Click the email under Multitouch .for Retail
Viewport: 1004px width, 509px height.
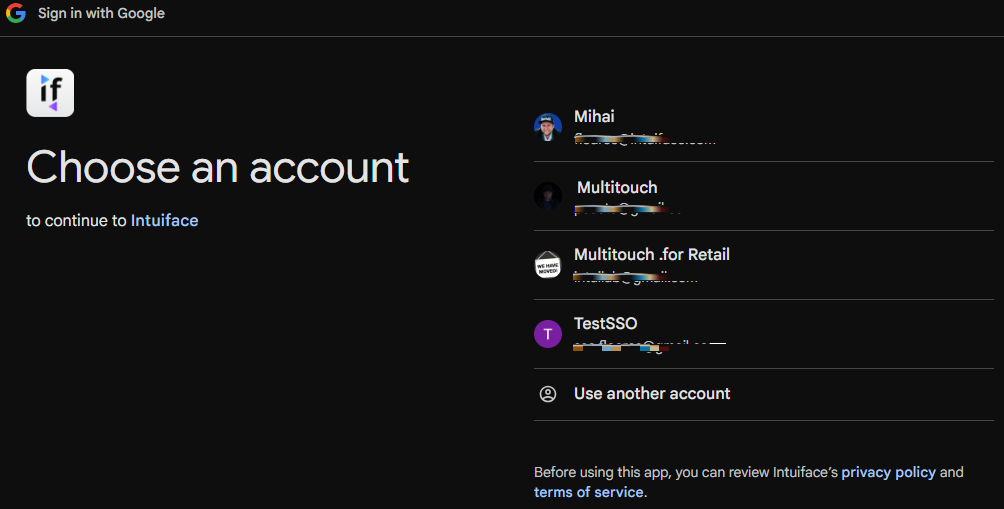pyautogui.click(x=635, y=277)
